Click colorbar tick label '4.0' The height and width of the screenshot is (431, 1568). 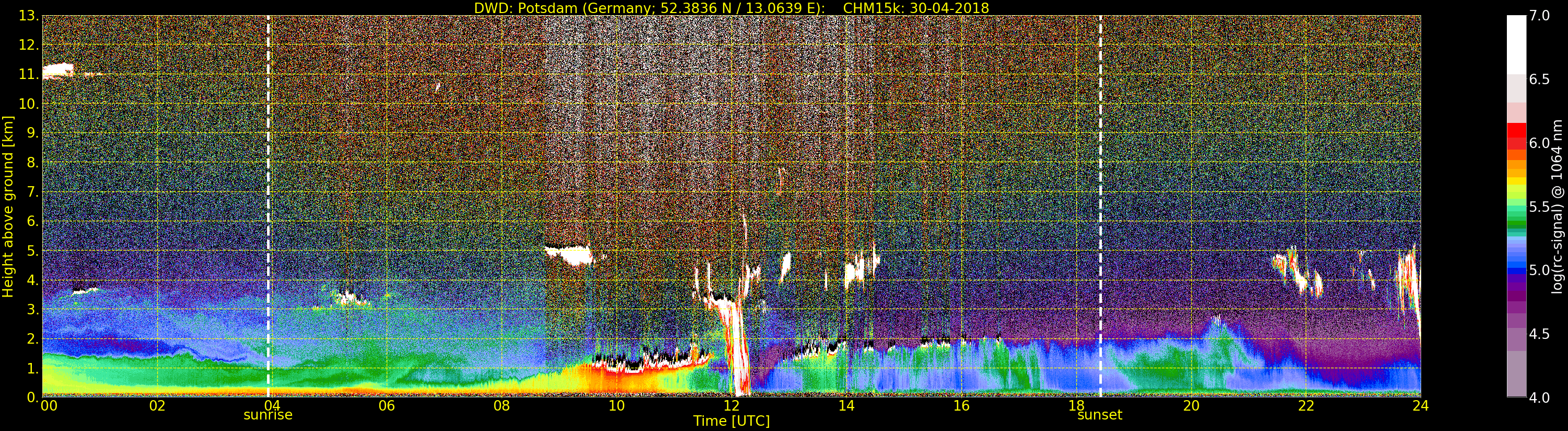tap(1539, 398)
